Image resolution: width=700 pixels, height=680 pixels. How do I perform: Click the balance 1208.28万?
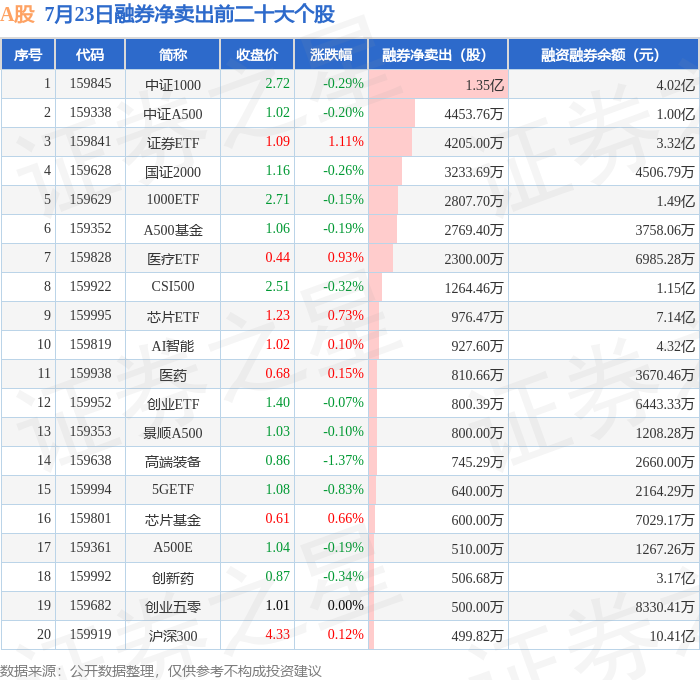(x=665, y=433)
